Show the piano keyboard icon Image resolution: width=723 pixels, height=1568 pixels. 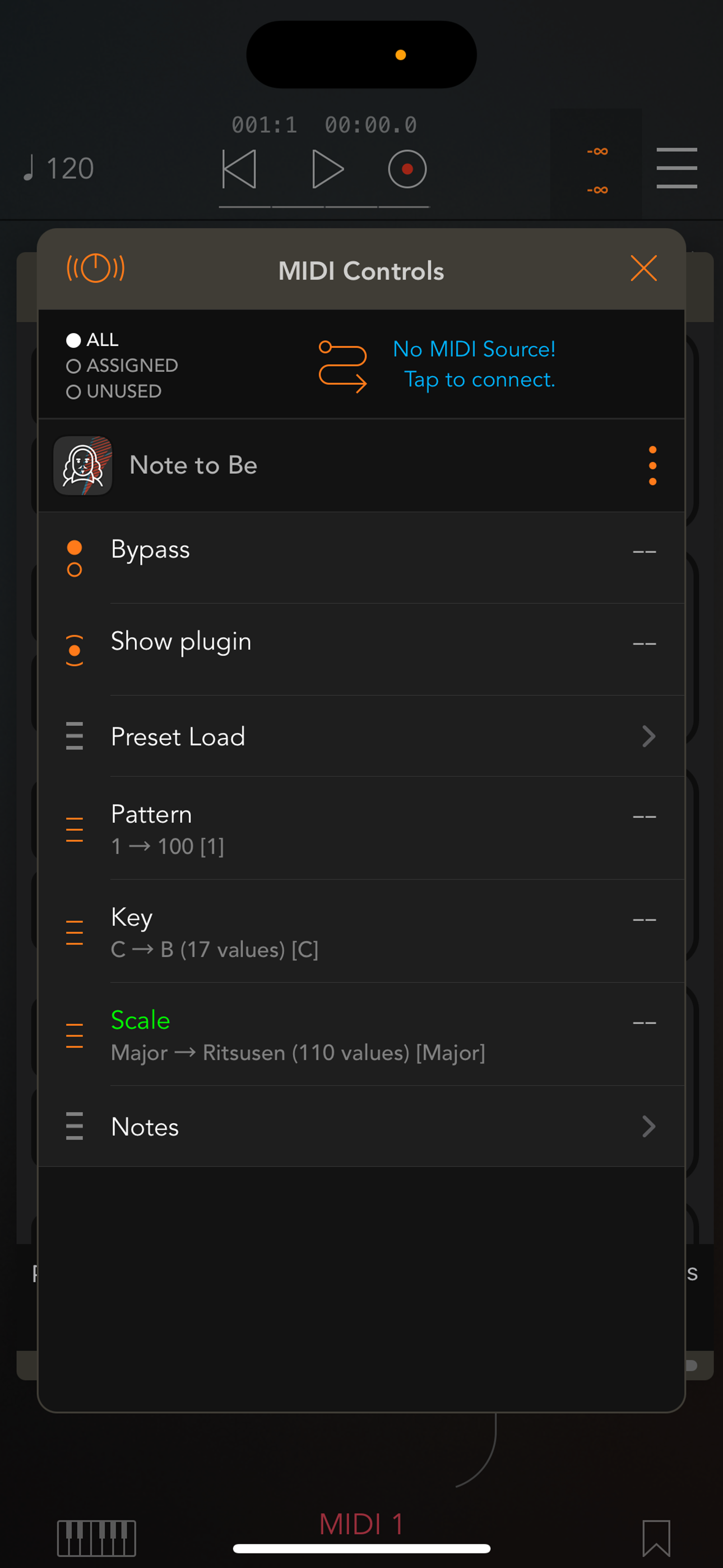coord(96,1538)
